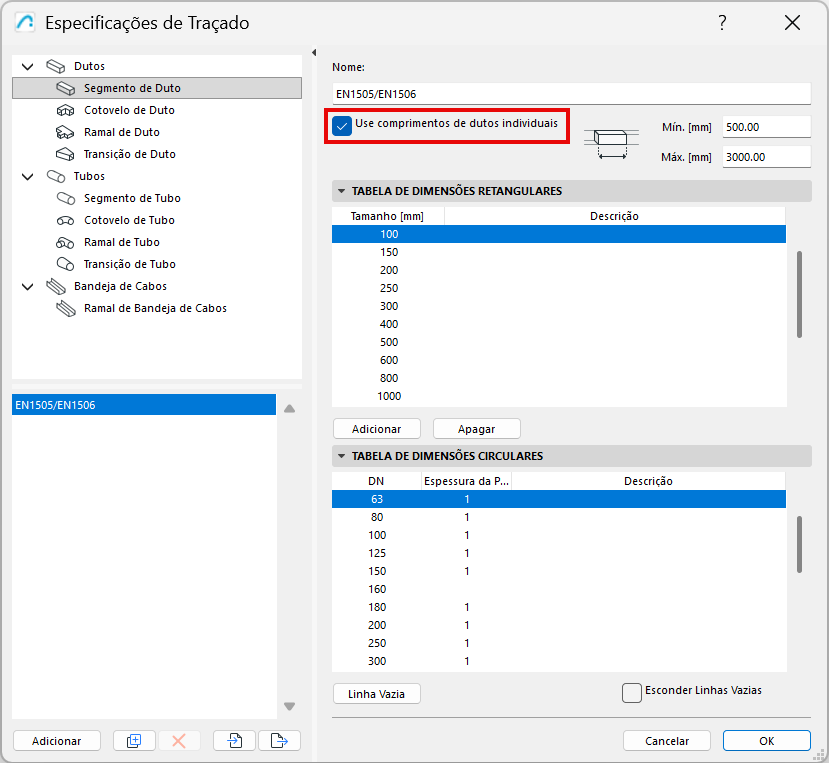Select Segmento de Duto tree item
The width and height of the screenshot is (829, 763).
coord(157,88)
